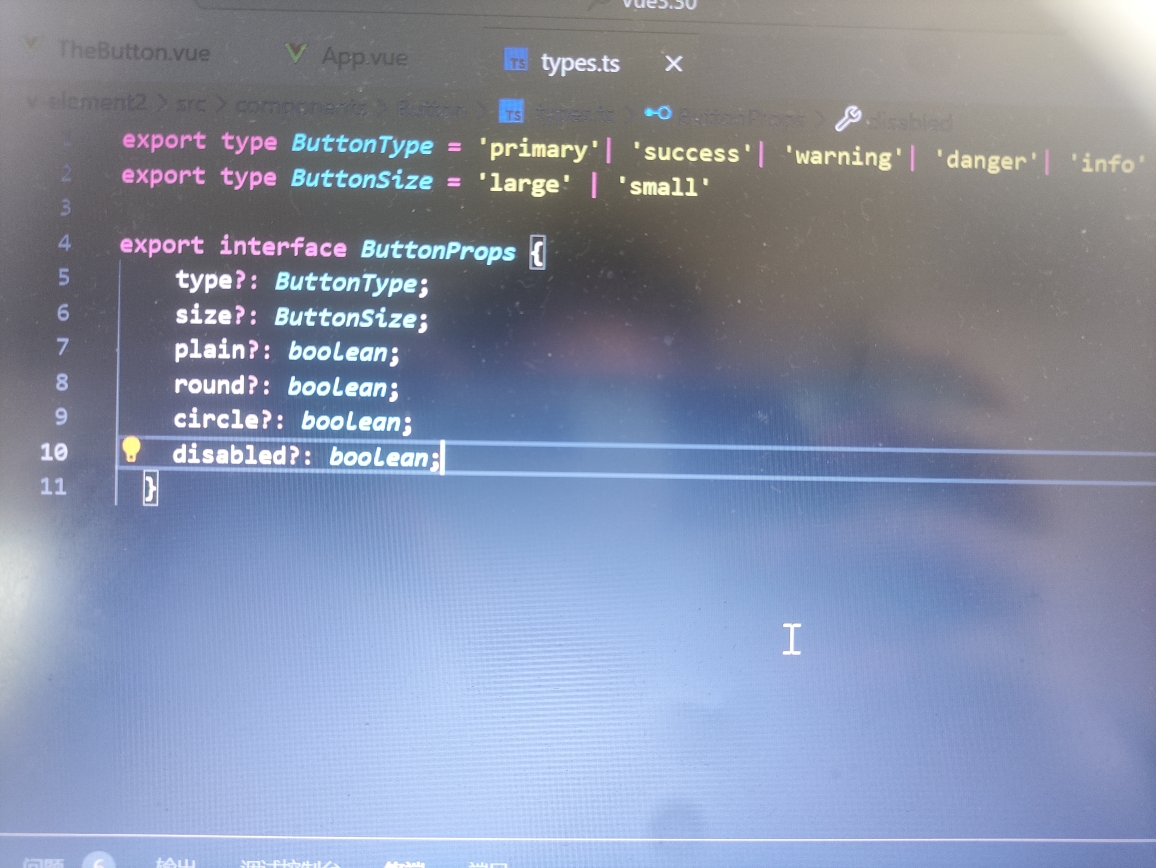Open the disabled breadcrumb symbol

[x=910, y=121]
